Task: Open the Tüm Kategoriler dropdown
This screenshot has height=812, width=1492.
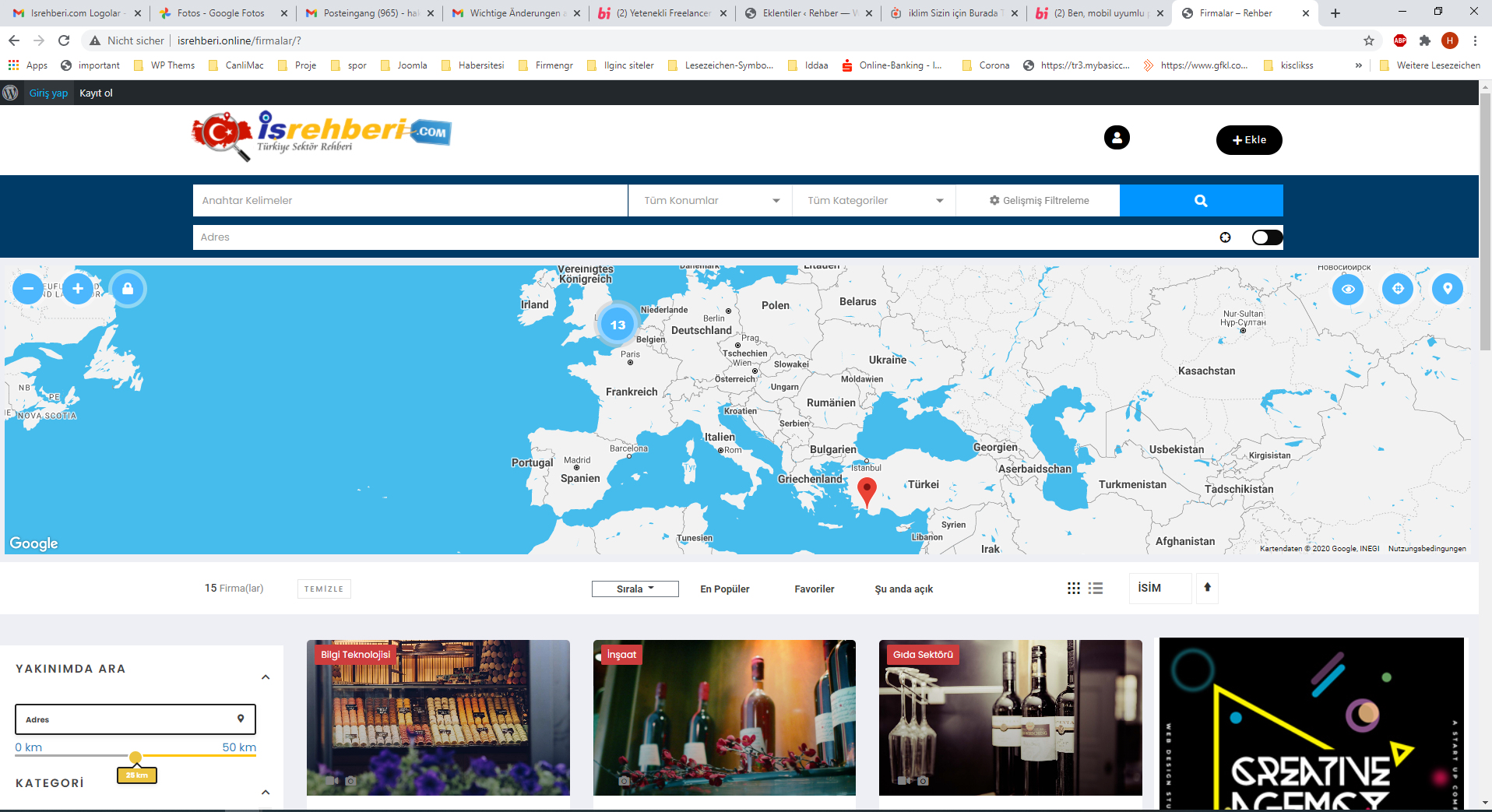Action: click(874, 201)
